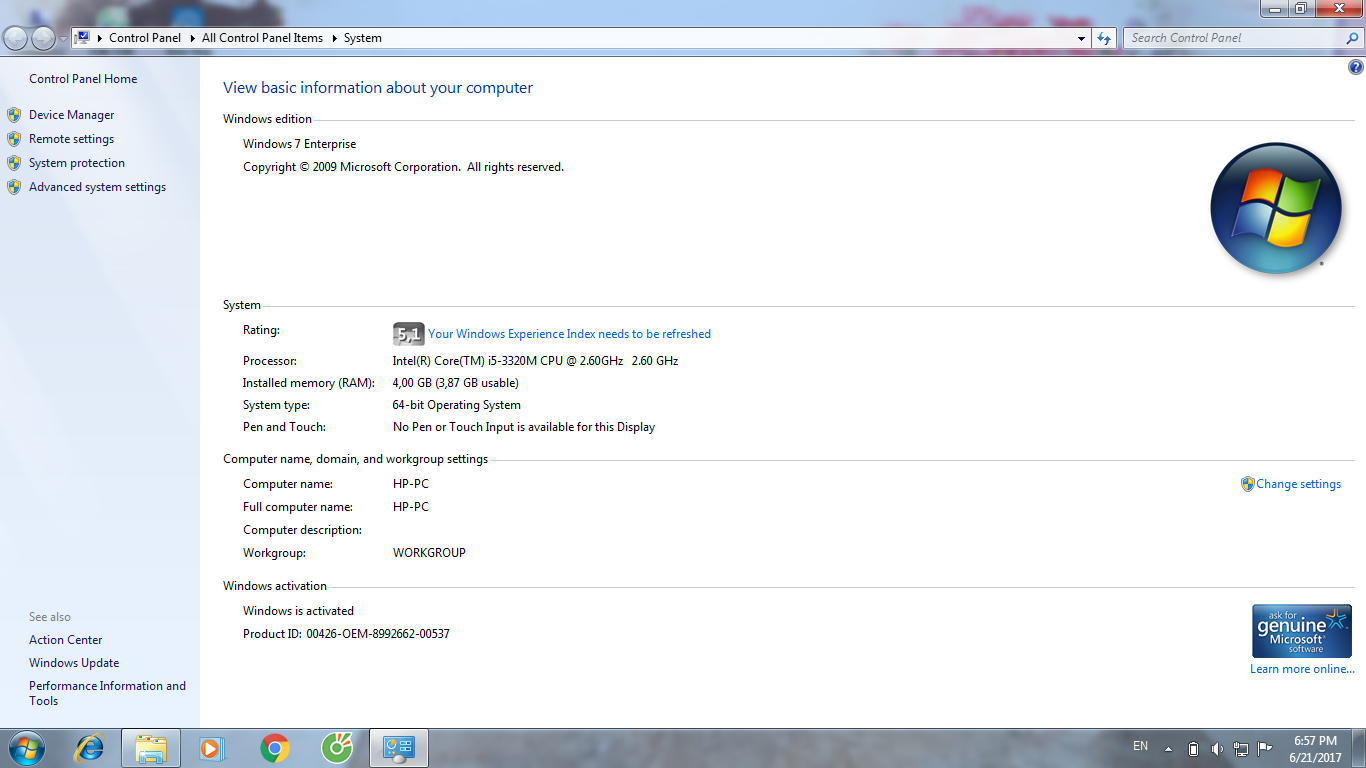Click the shield icon next to Change settings
1366x768 pixels.
tap(1247, 484)
